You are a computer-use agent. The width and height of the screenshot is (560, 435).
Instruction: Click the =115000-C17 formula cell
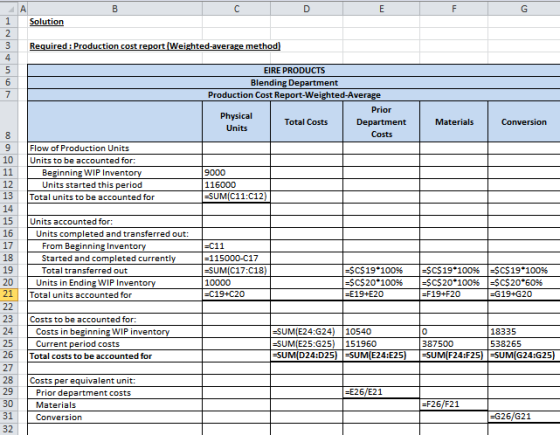click(x=236, y=258)
